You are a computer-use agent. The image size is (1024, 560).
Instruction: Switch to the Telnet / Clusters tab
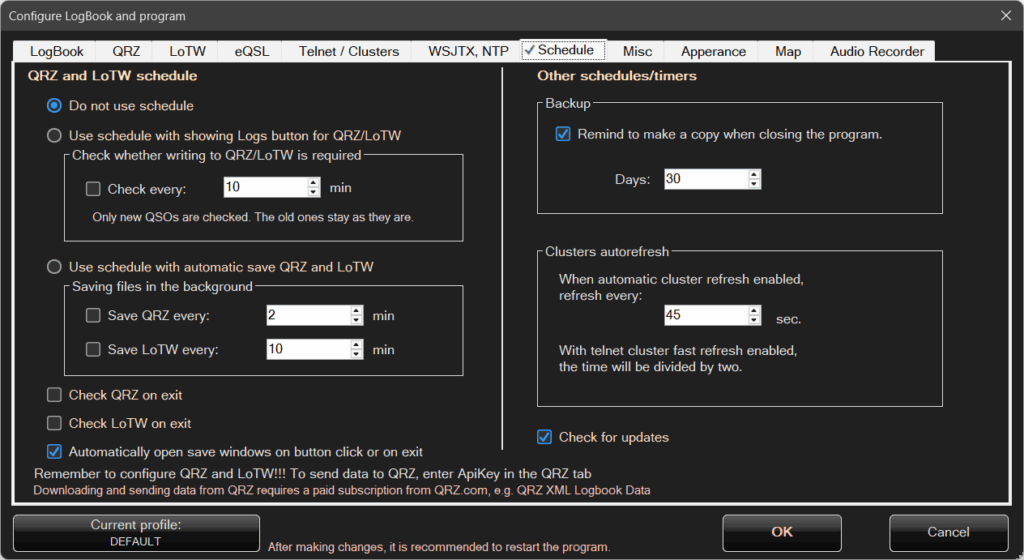348,51
